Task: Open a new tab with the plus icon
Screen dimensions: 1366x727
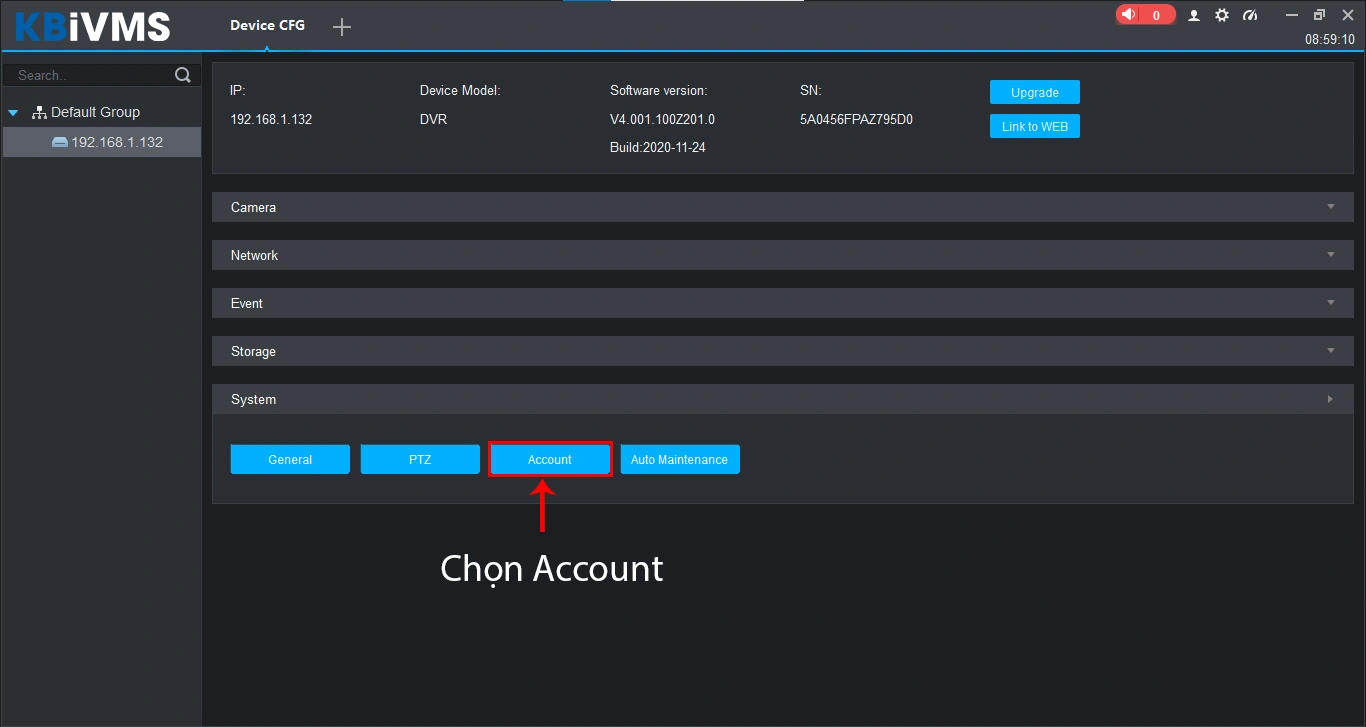Action: click(x=341, y=27)
